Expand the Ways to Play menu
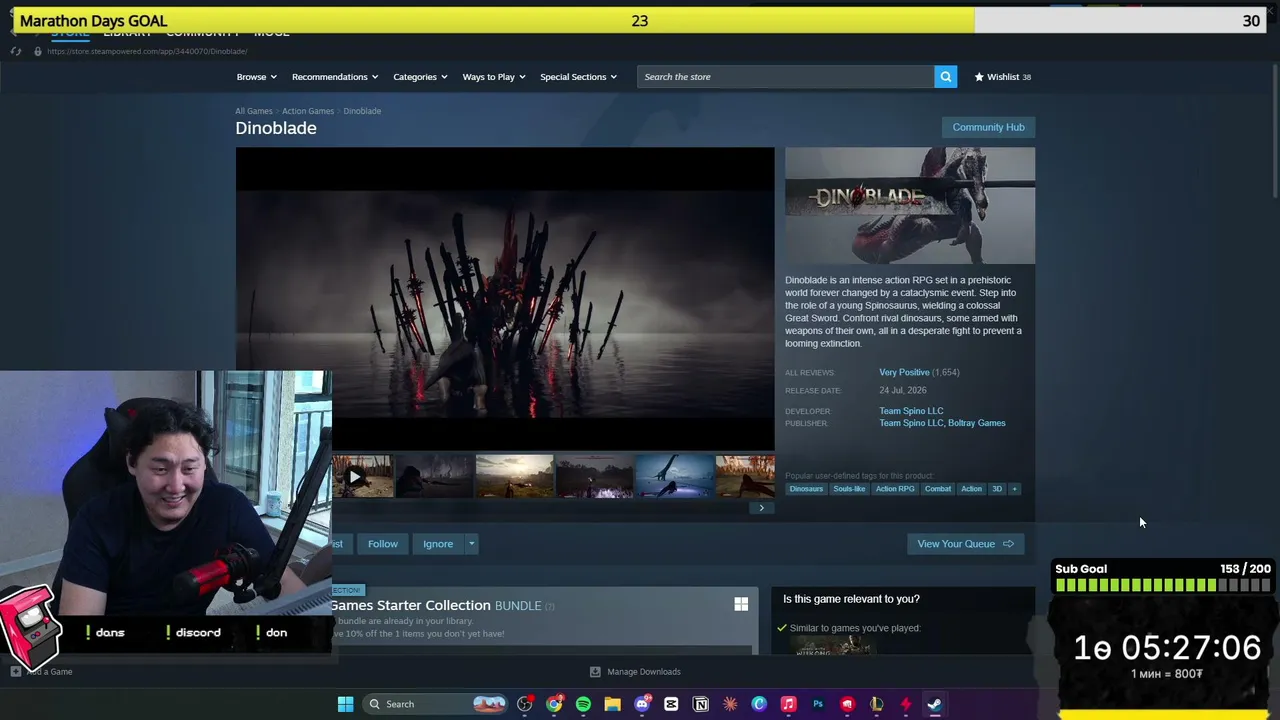The width and height of the screenshot is (1280, 720). pos(494,77)
